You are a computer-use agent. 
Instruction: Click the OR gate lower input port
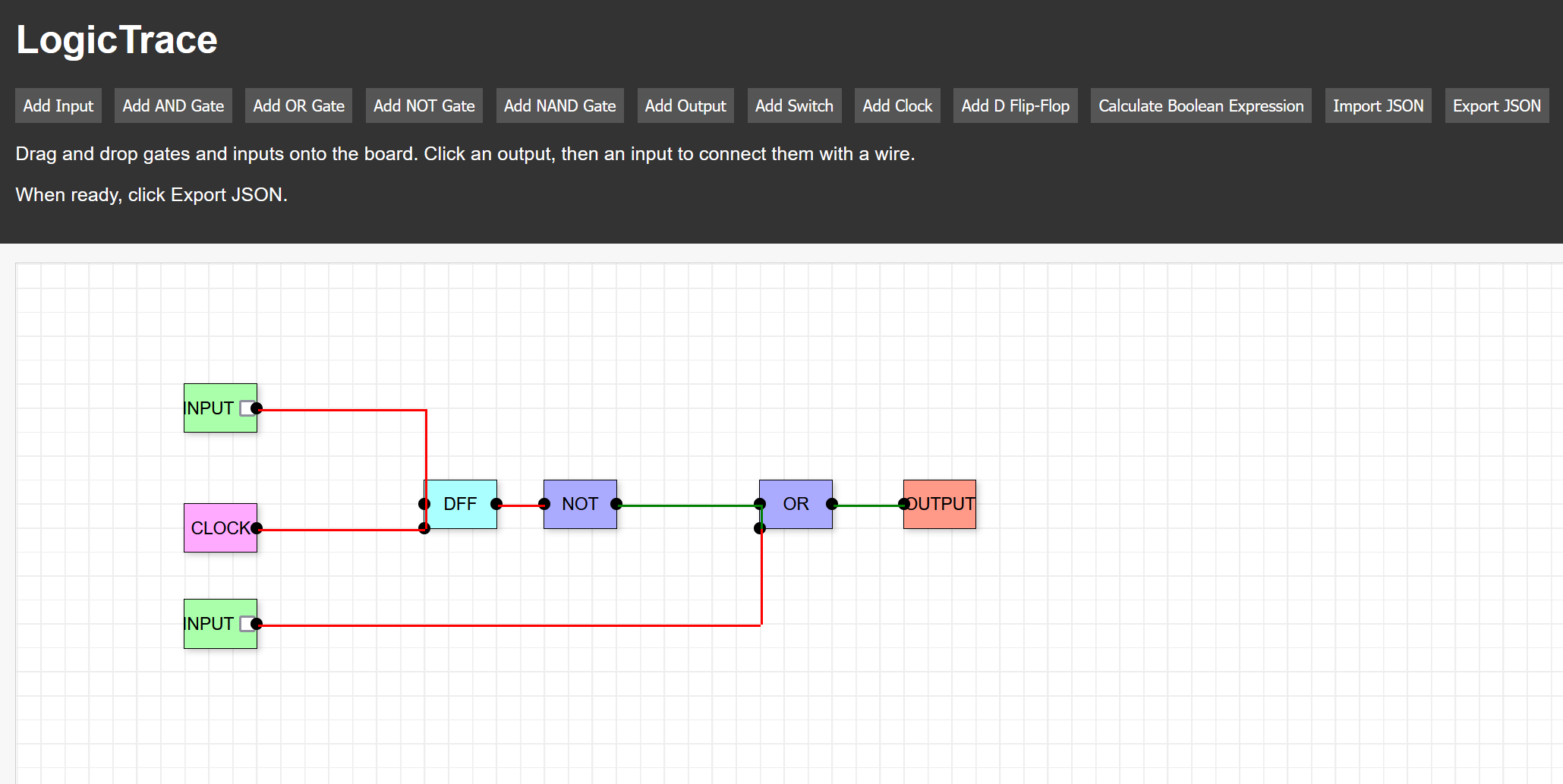(760, 528)
